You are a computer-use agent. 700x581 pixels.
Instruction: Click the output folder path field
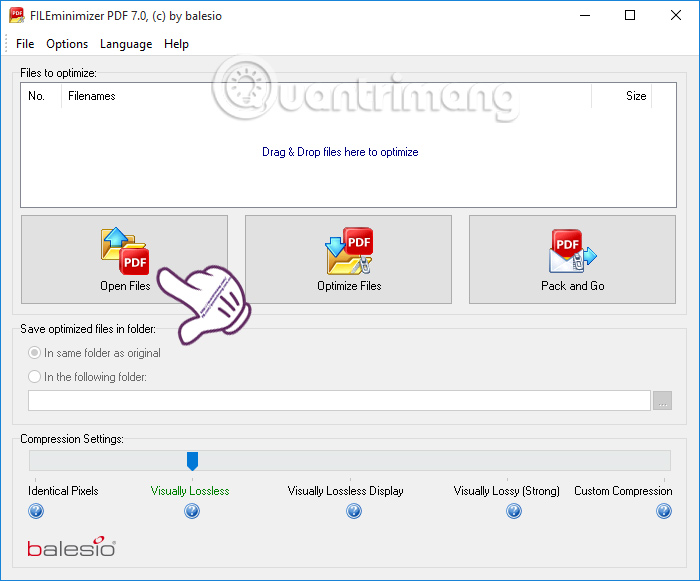coord(339,400)
